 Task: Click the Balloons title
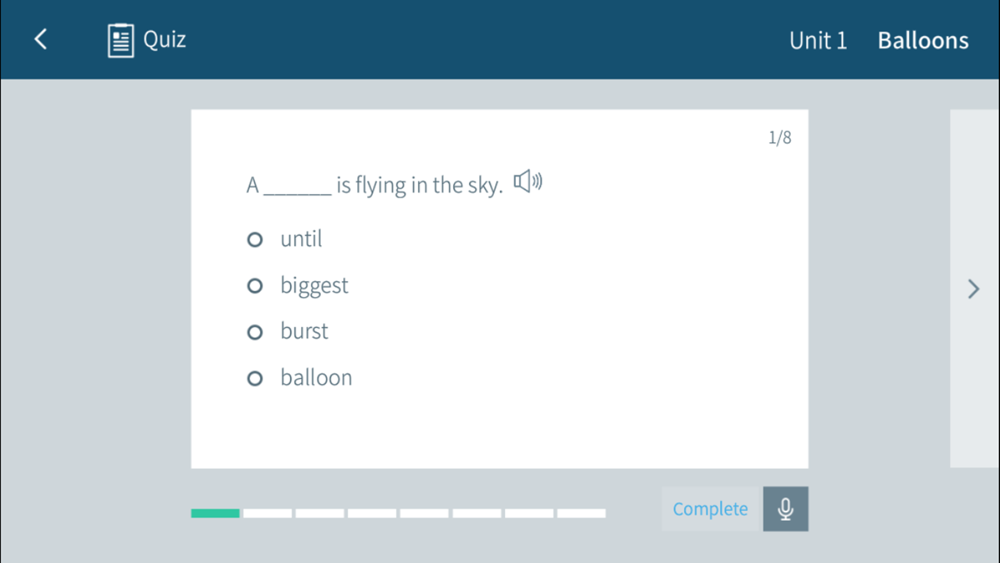coord(923,40)
